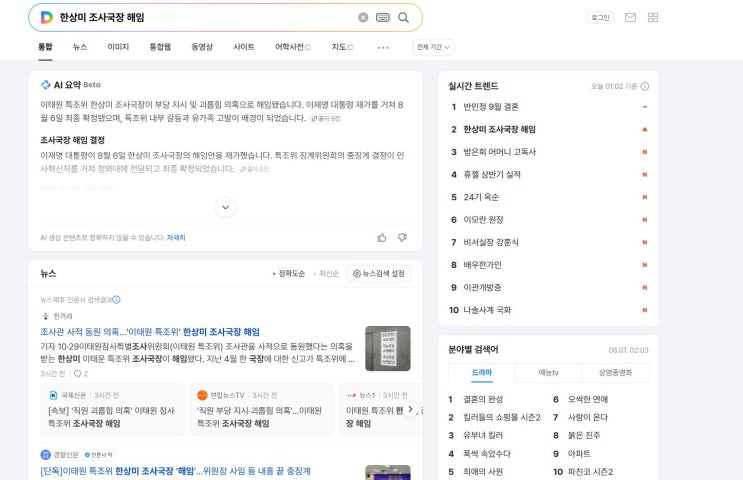743x480 pixels.
Task: Like the AI summary with thumbs-up
Action: click(x=382, y=238)
